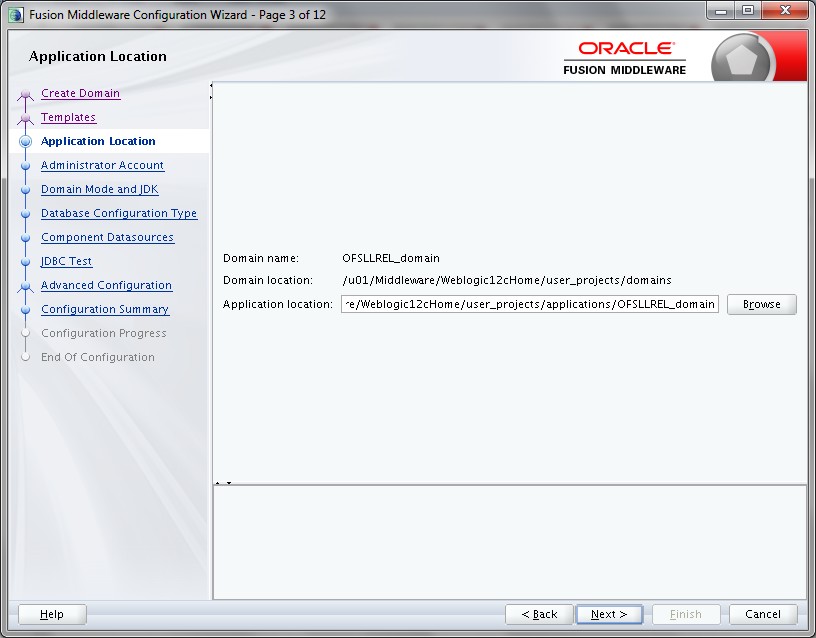This screenshot has width=816, height=638.
Task: Minimize the Configuration Wizard window
Action: click(x=721, y=10)
